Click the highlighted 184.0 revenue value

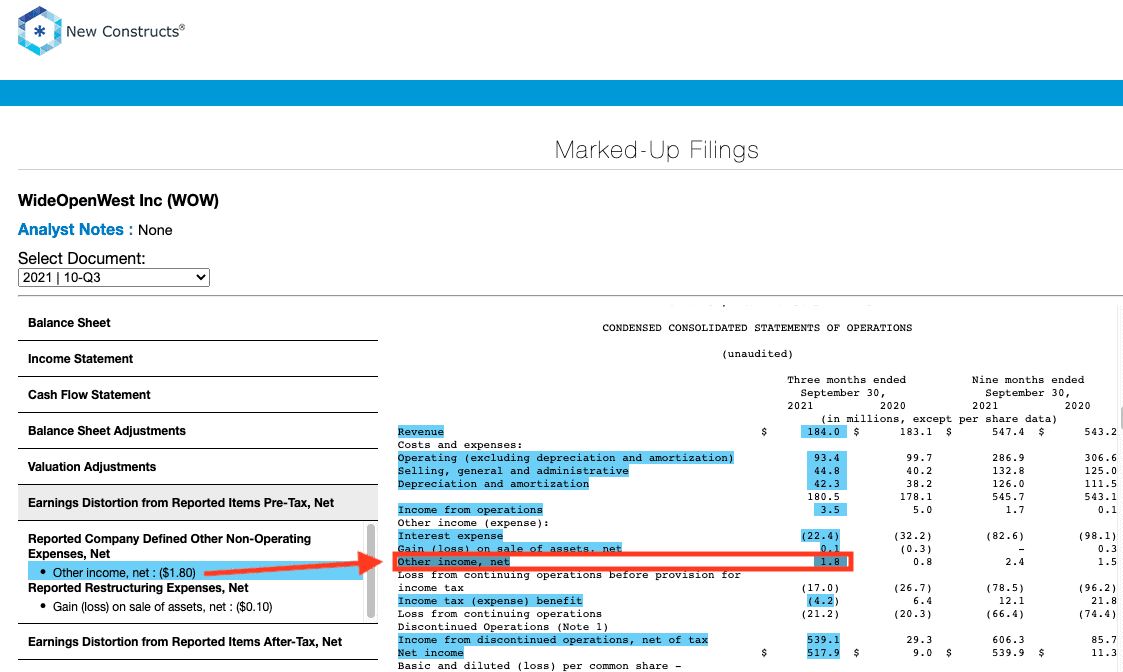[824, 432]
